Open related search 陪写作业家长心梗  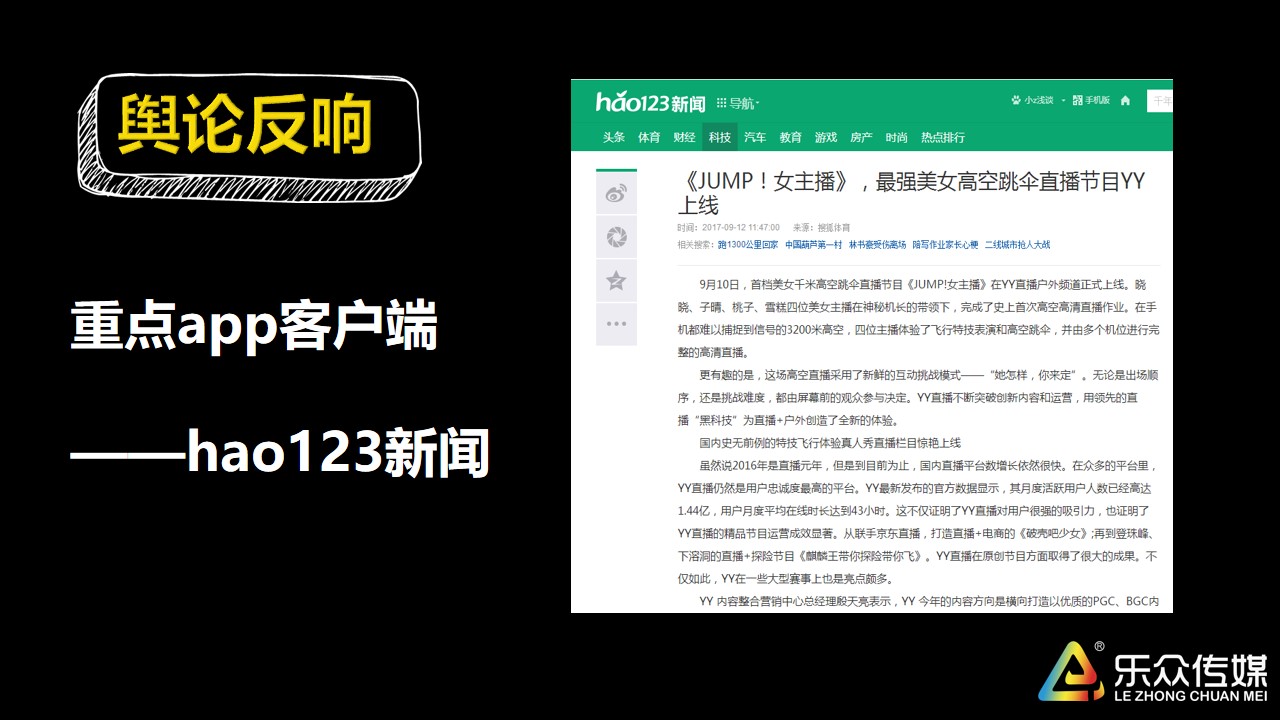tap(946, 244)
